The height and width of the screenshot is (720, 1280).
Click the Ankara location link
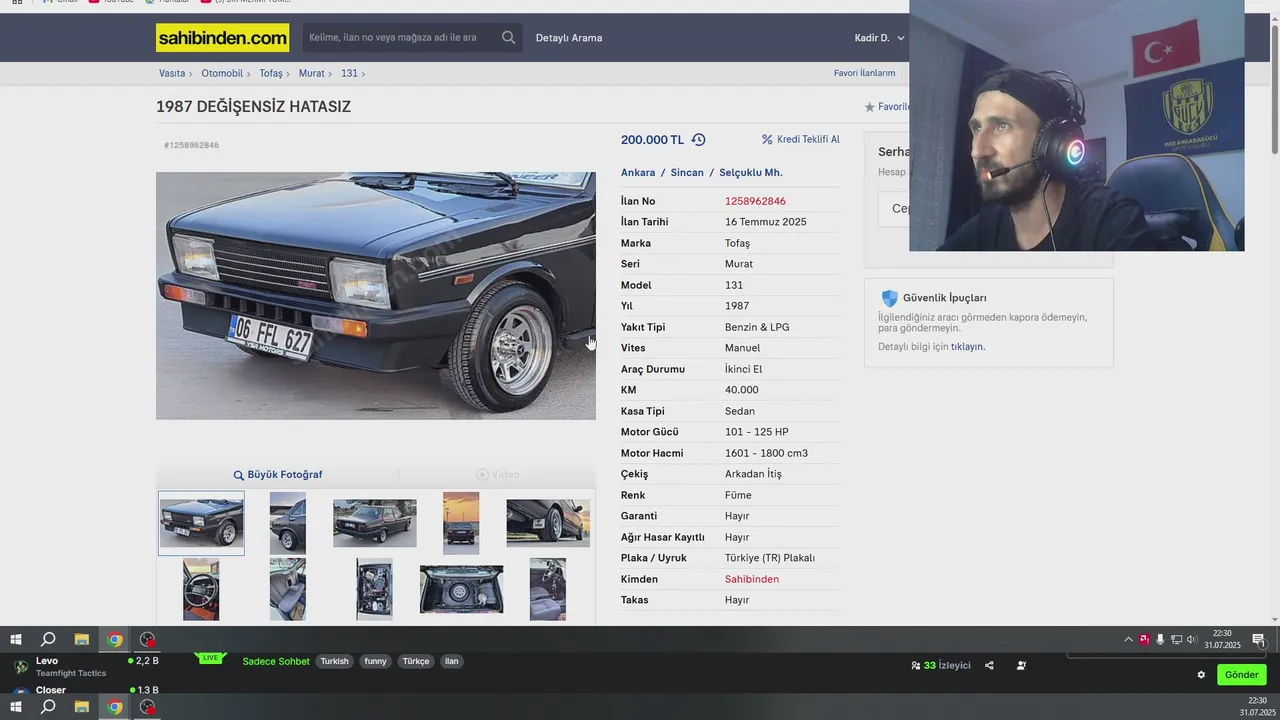click(x=638, y=173)
